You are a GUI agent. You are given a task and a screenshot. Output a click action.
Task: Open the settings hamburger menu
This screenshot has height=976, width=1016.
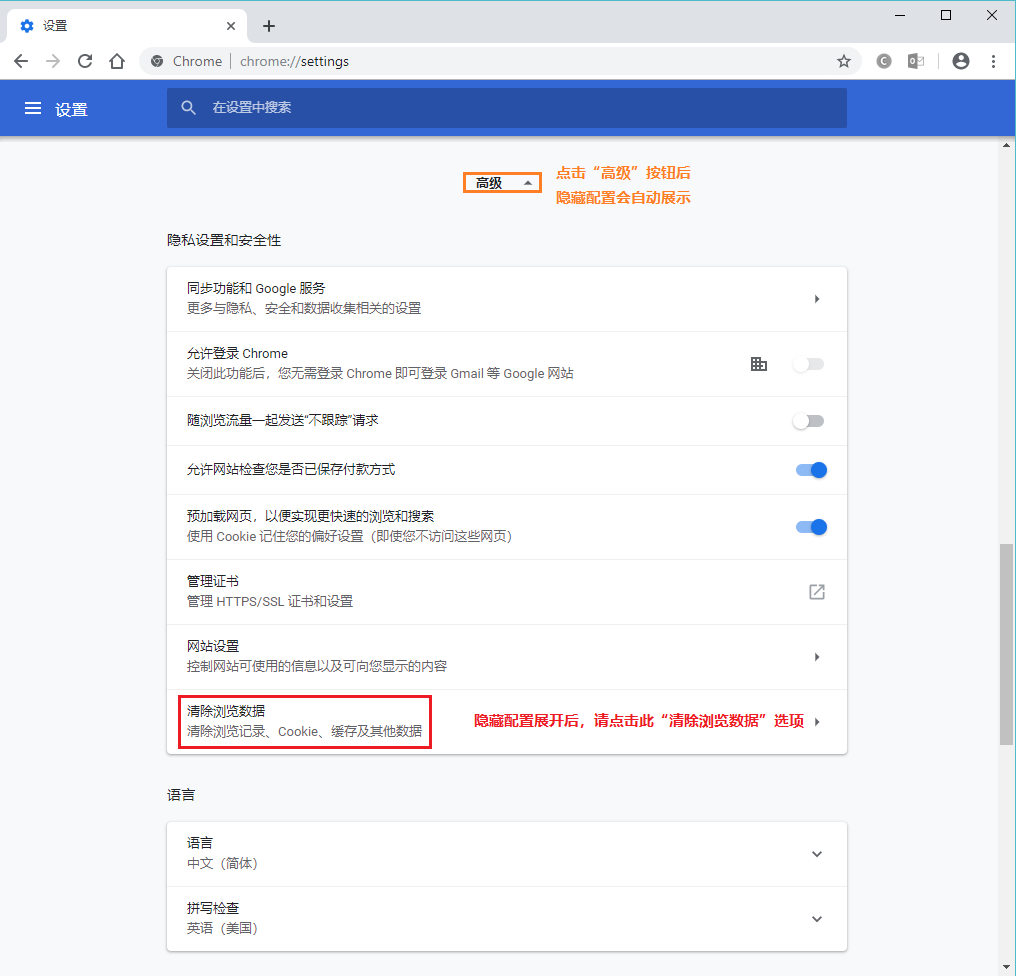tap(33, 108)
